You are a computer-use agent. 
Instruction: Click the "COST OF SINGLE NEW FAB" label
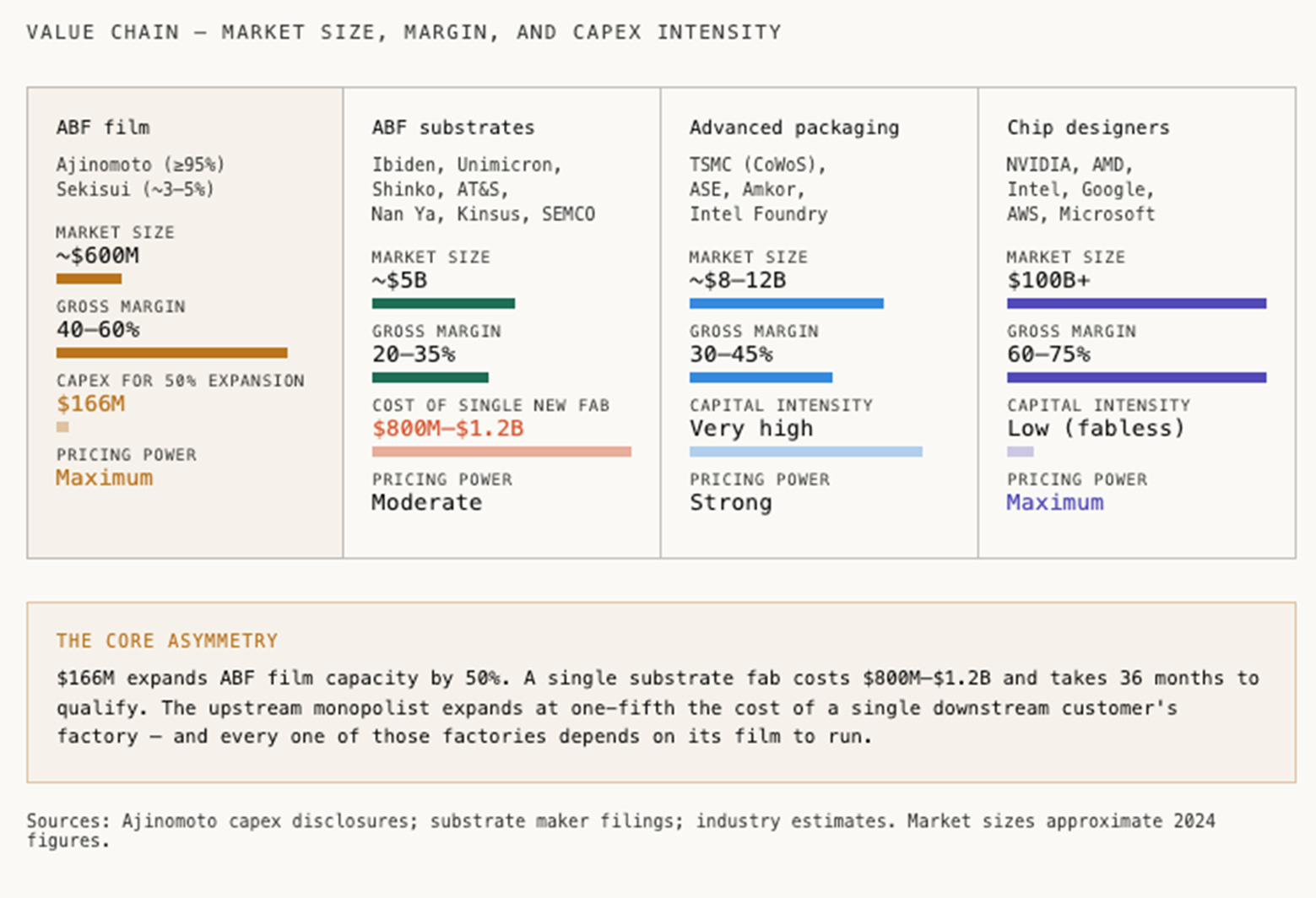490,405
